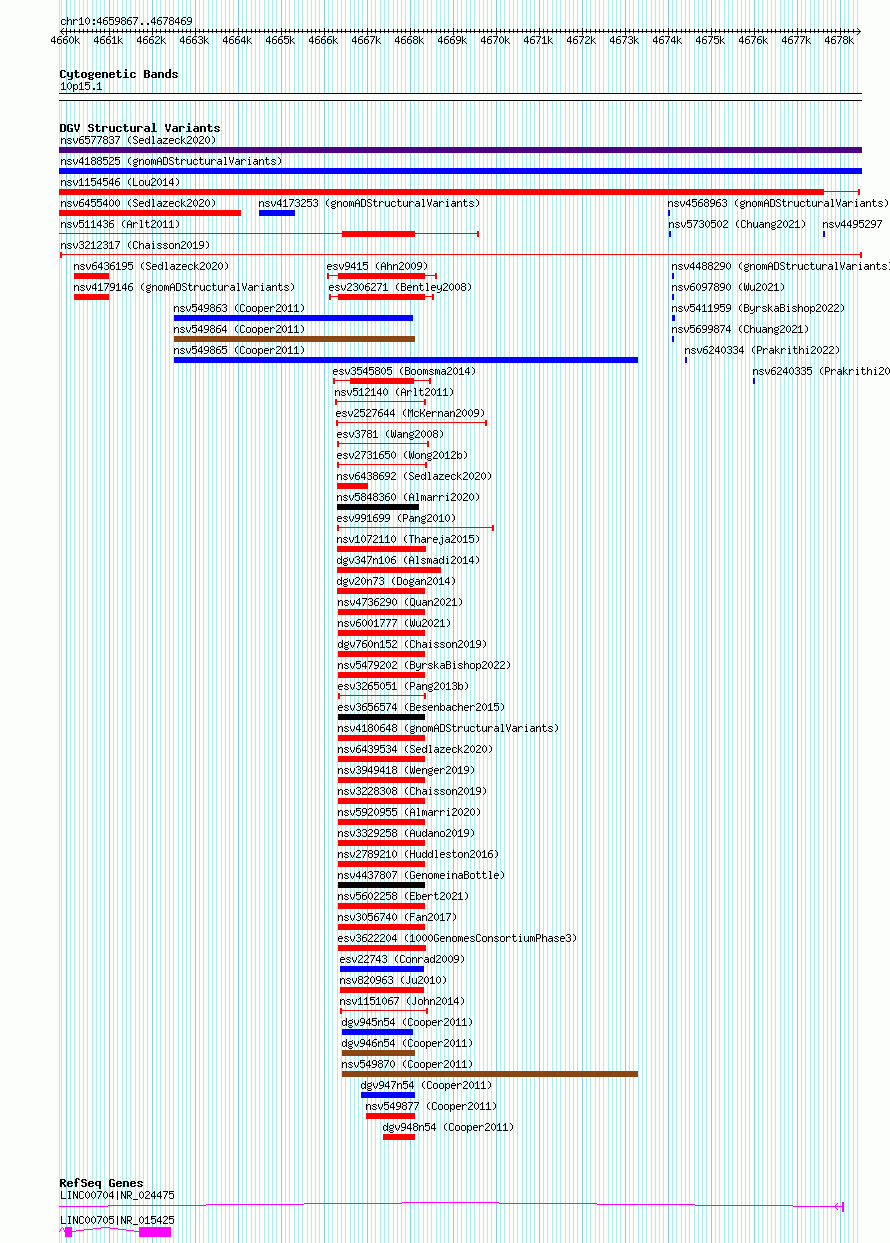Click nsv4179146 gnomAD variant label
Image resolution: width=890 pixels, height=1243 pixels.
pos(184,287)
